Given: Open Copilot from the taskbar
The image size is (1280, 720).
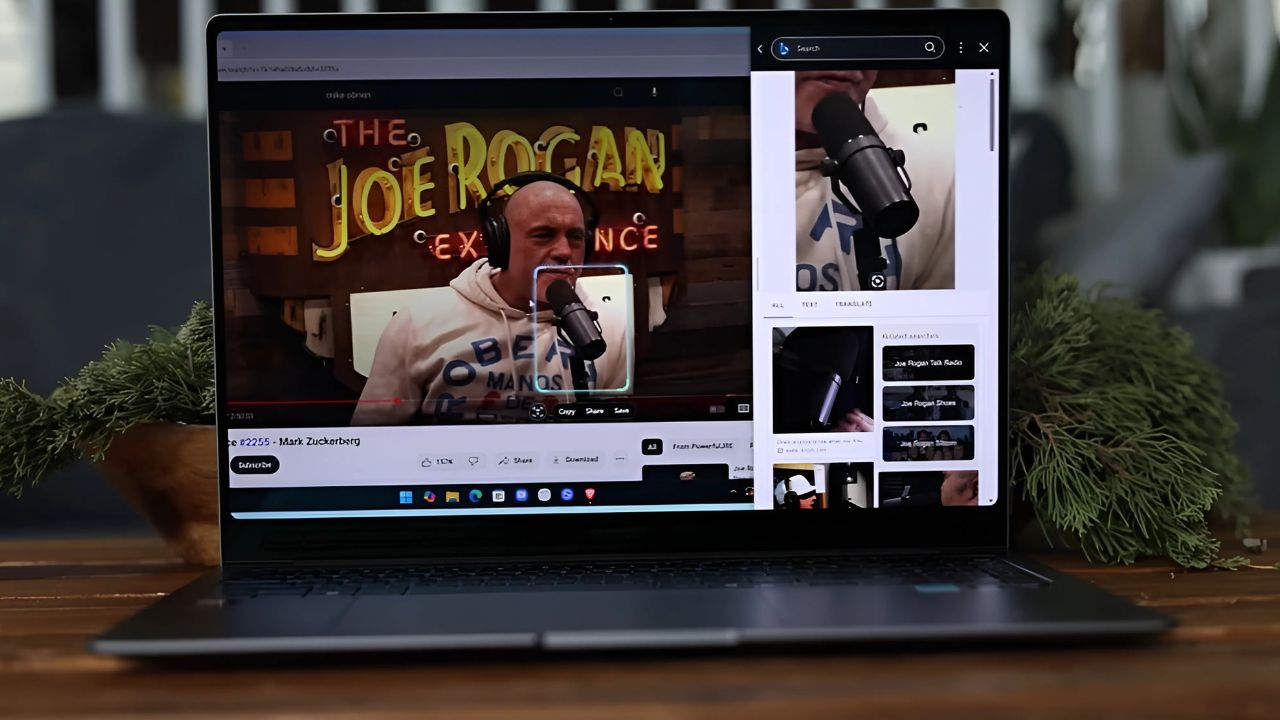Looking at the screenshot, I should (x=429, y=496).
